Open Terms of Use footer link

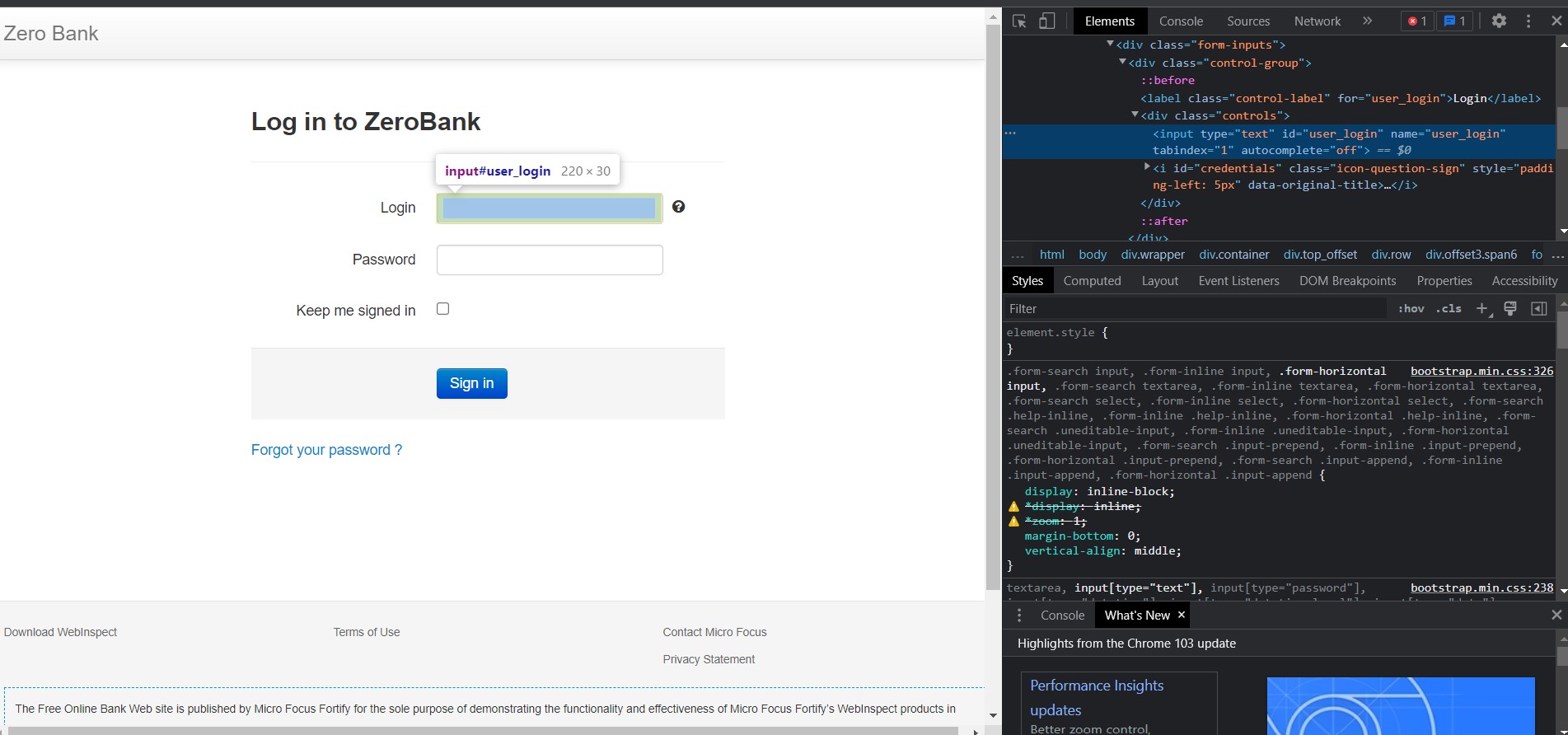coord(367,632)
